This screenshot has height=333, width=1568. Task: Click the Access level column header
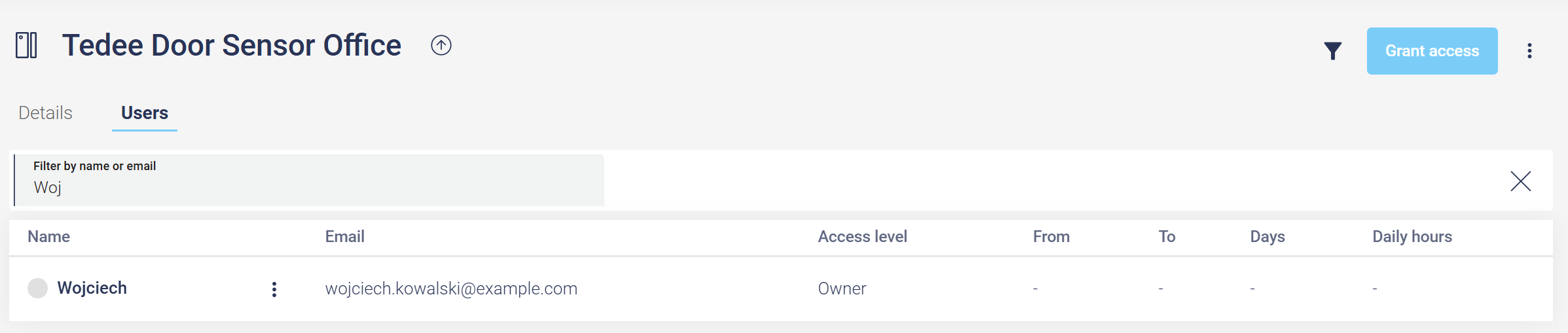point(862,237)
